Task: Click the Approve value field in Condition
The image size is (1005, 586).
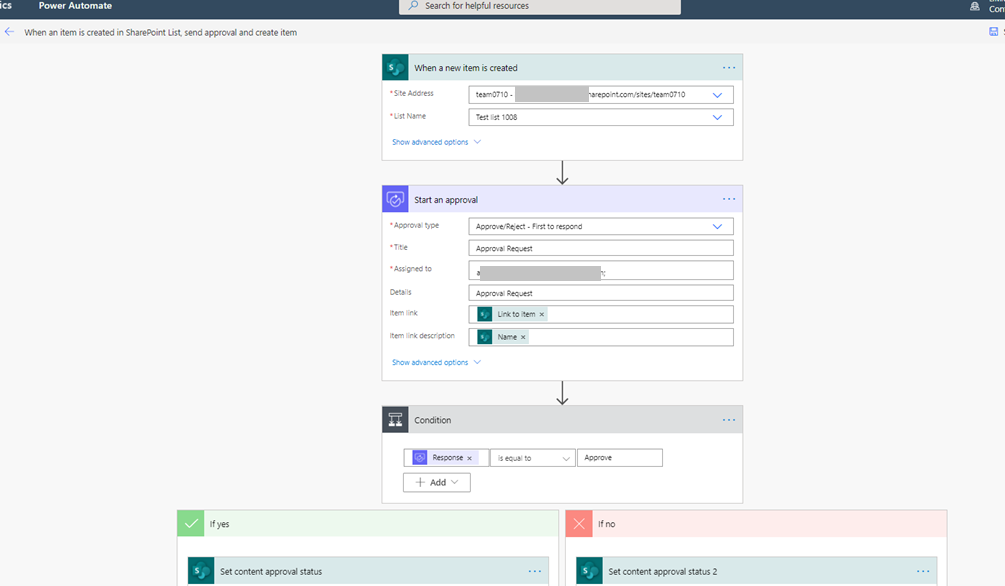Action: 619,458
